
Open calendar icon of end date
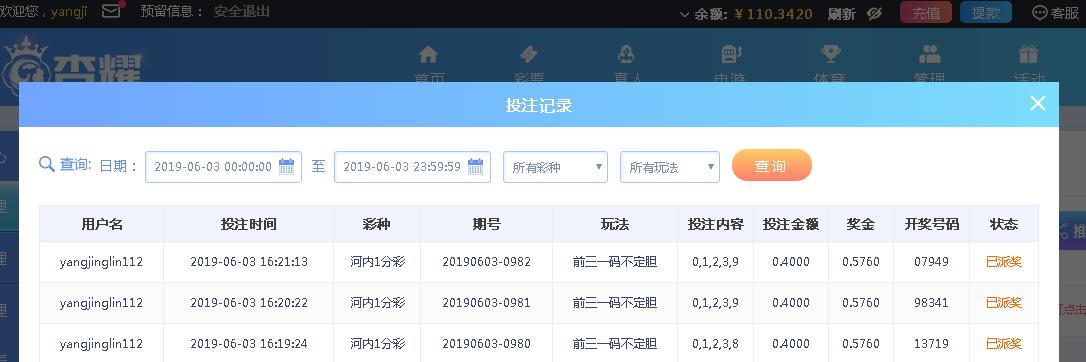pos(476,166)
